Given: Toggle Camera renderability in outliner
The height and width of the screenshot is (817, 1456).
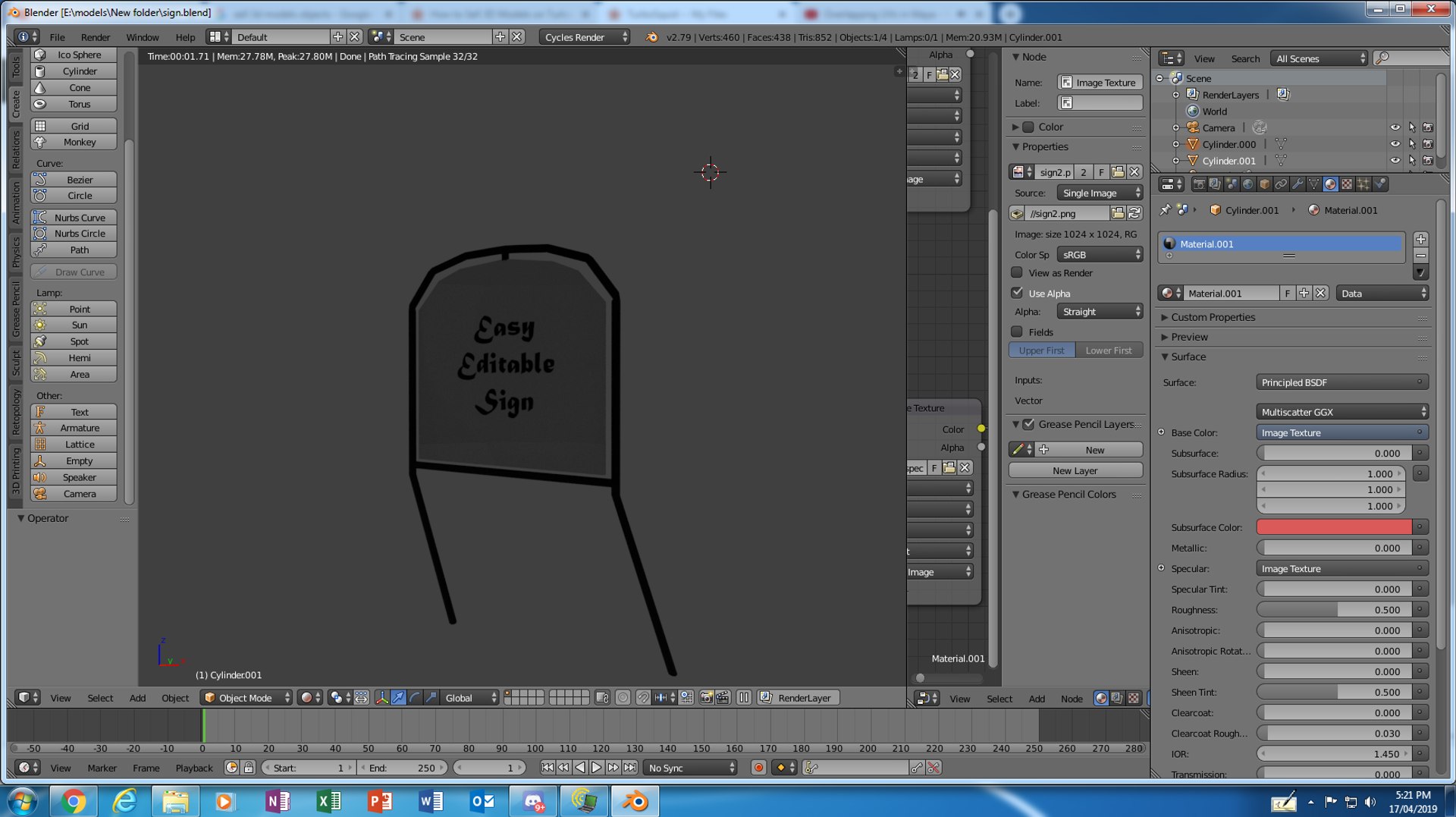Looking at the screenshot, I should (1428, 127).
